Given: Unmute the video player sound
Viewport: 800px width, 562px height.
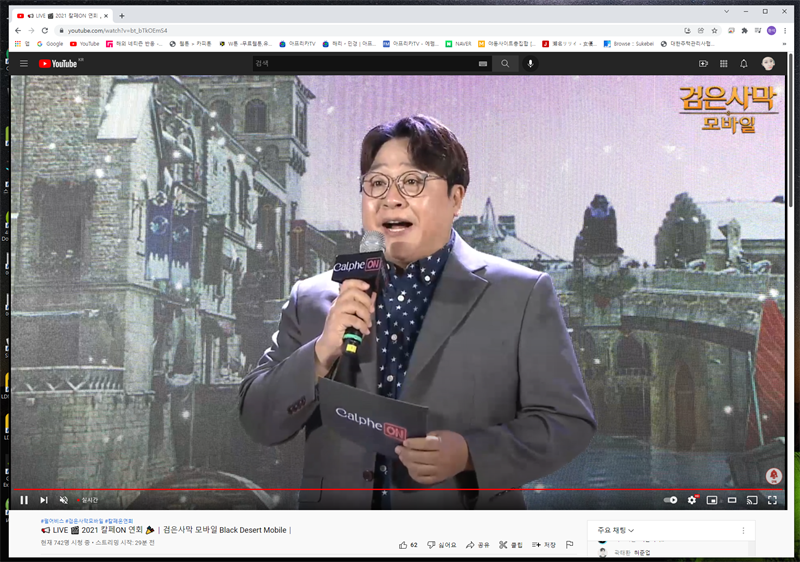Looking at the screenshot, I should (x=64, y=500).
